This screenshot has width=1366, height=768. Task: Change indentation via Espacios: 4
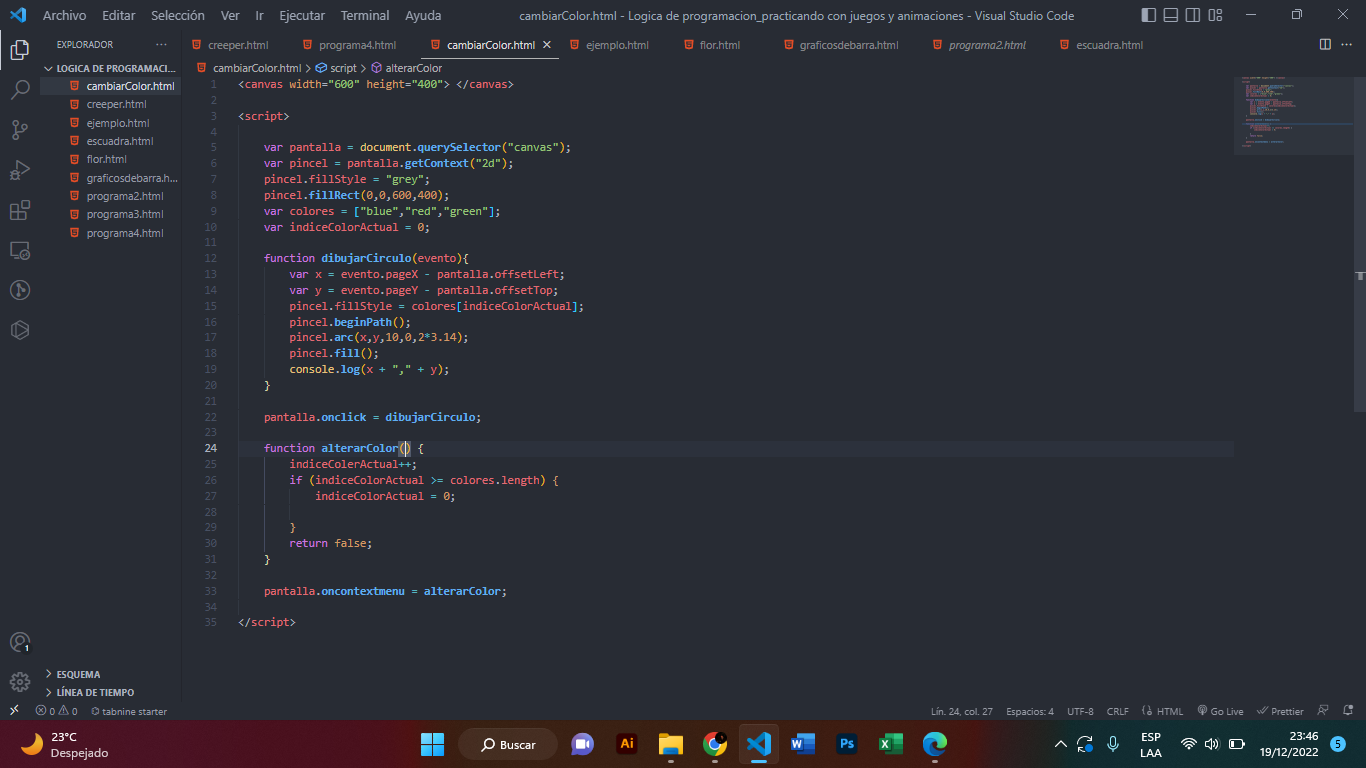(1029, 711)
